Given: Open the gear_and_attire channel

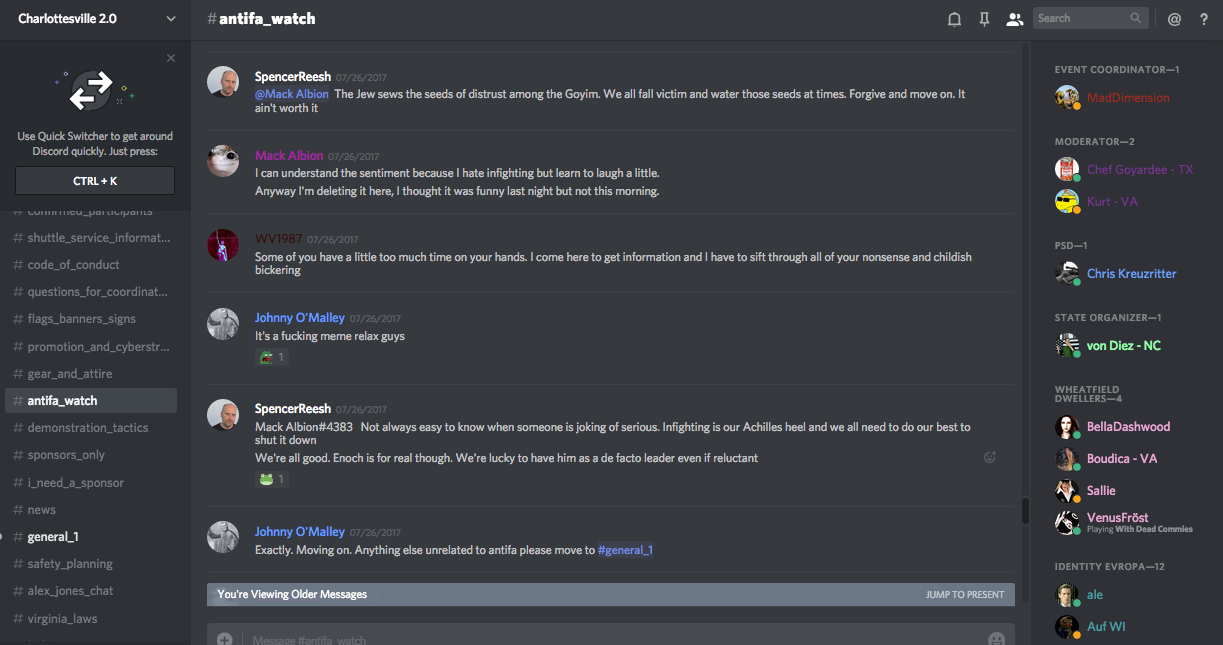Looking at the screenshot, I should 70,373.
